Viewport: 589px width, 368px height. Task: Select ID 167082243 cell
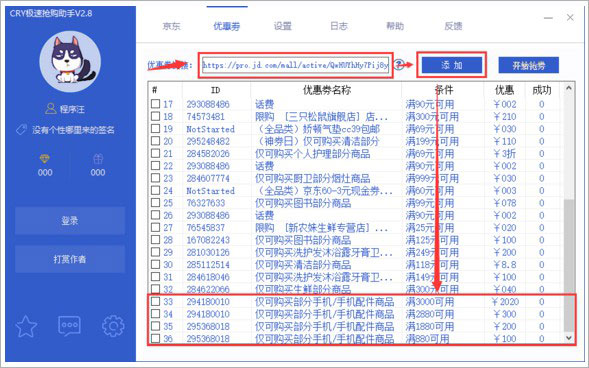tap(208, 240)
